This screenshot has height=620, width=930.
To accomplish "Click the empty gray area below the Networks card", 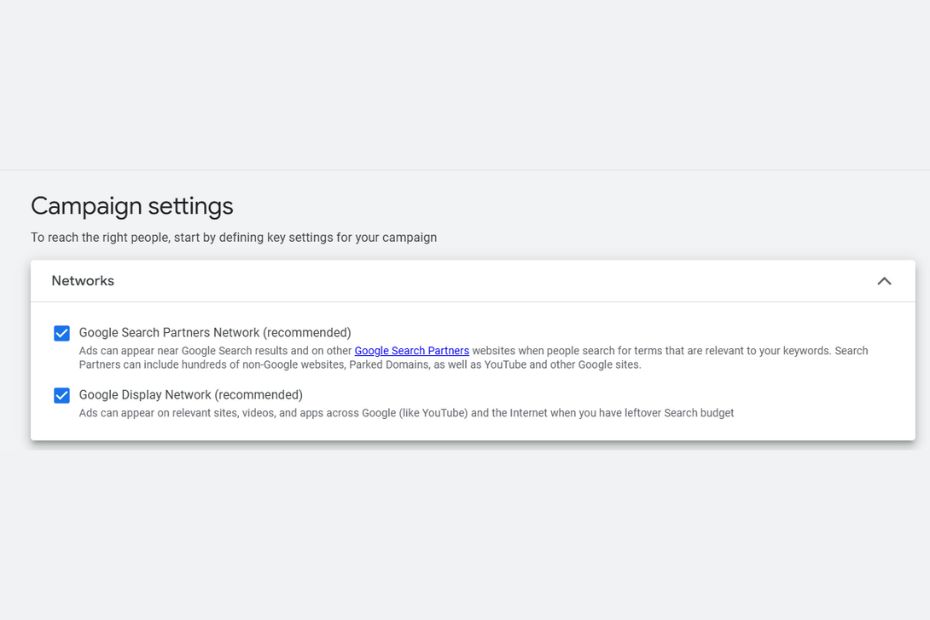I will pyautogui.click(x=465, y=530).
